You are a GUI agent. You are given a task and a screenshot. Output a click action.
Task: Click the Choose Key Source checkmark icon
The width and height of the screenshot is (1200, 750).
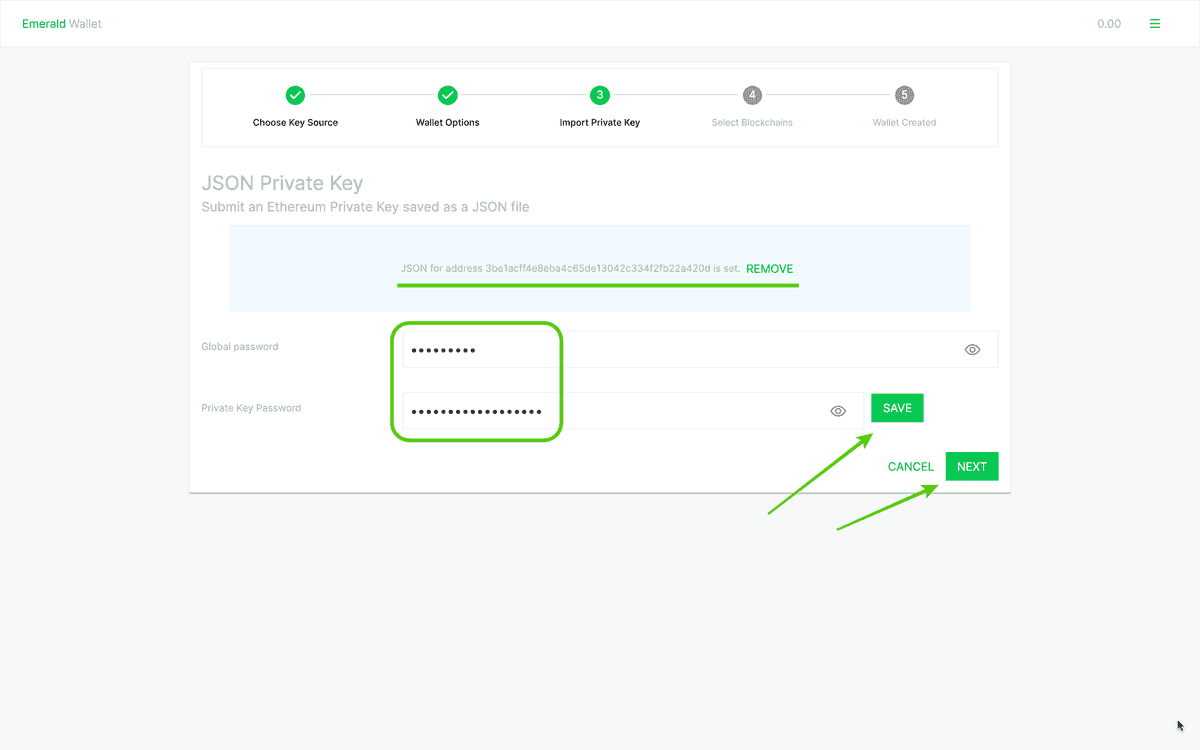[x=295, y=95]
